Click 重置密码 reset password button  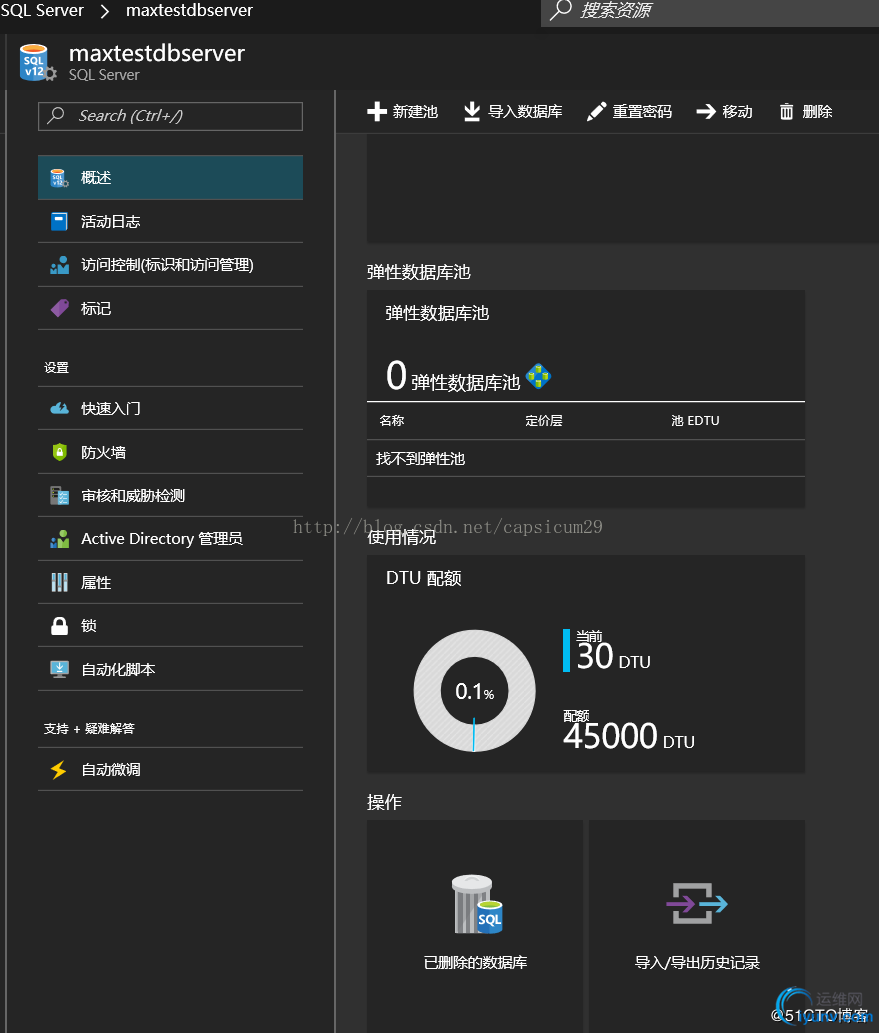coord(629,111)
